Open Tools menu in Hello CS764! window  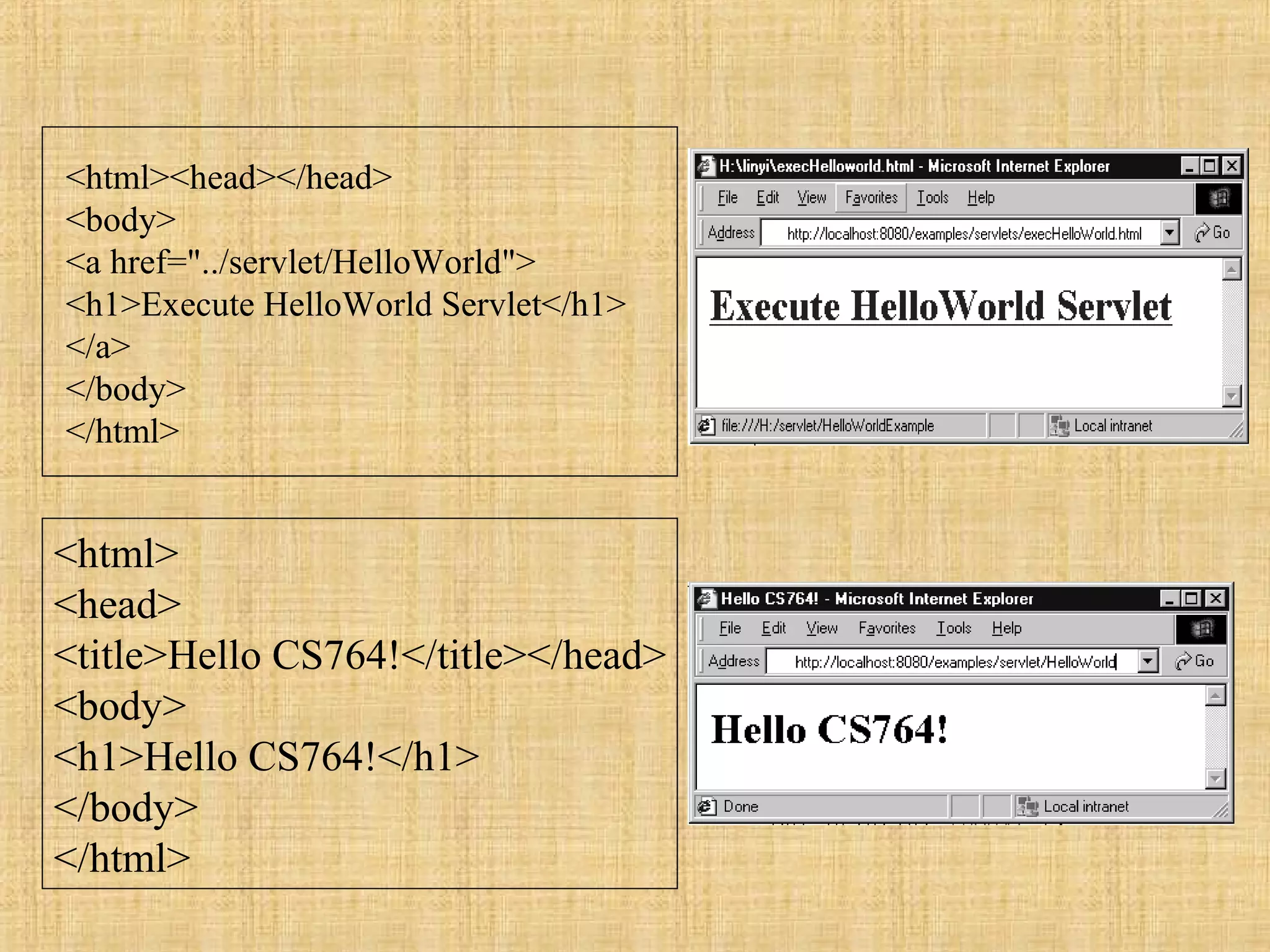click(x=954, y=628)
